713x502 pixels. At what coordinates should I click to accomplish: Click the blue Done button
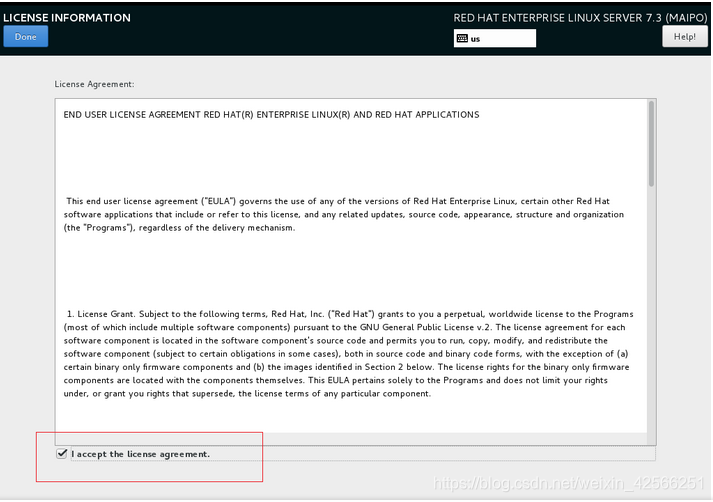25,37
